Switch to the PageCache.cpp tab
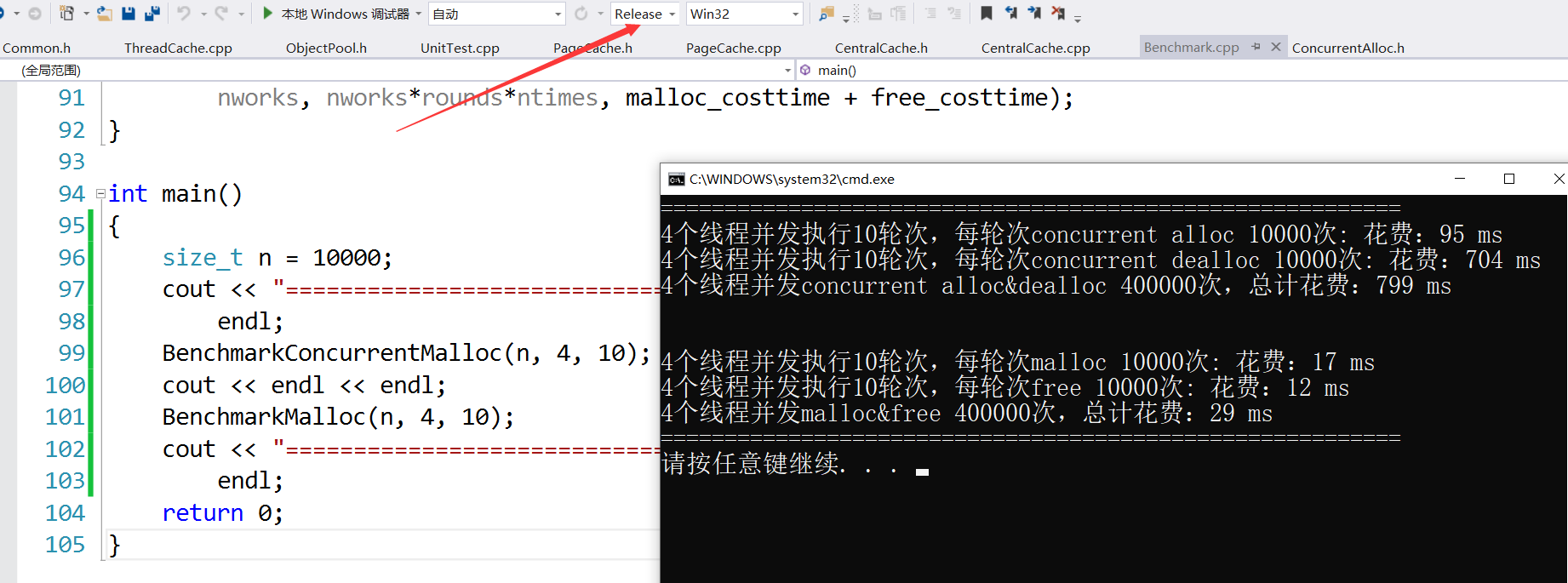 (x=734, y=48)
